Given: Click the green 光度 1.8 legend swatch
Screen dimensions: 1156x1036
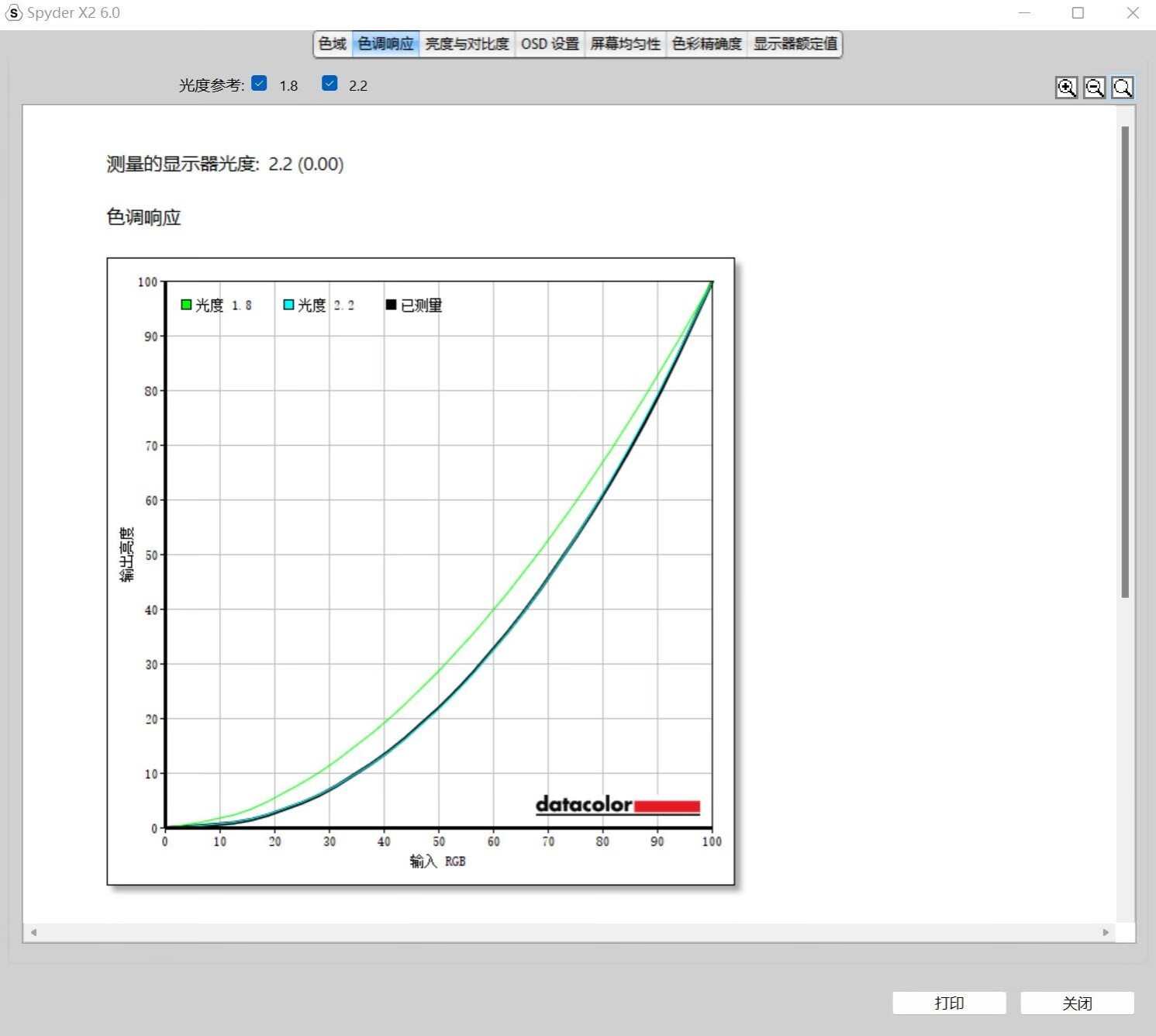Looking at the screenshot, I should pos(186,305).
